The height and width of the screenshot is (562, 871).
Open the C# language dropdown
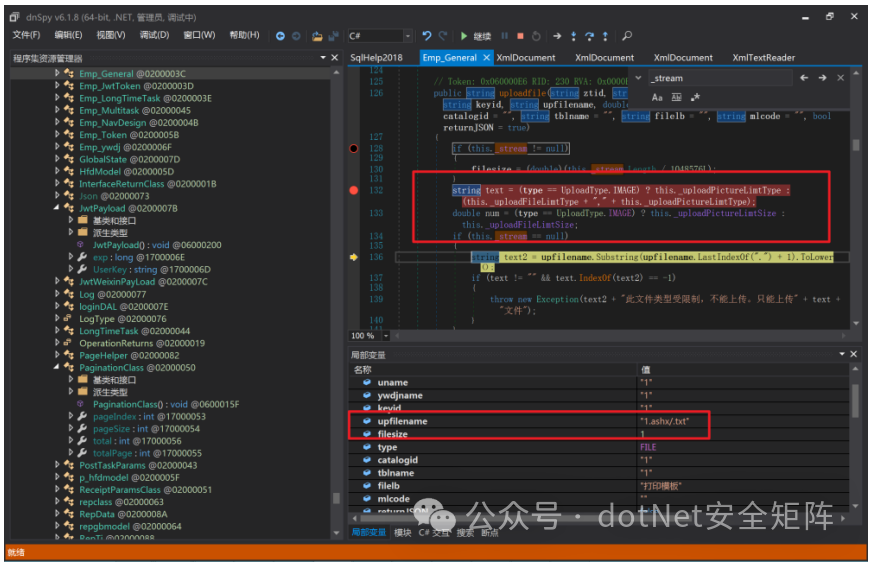408,36
